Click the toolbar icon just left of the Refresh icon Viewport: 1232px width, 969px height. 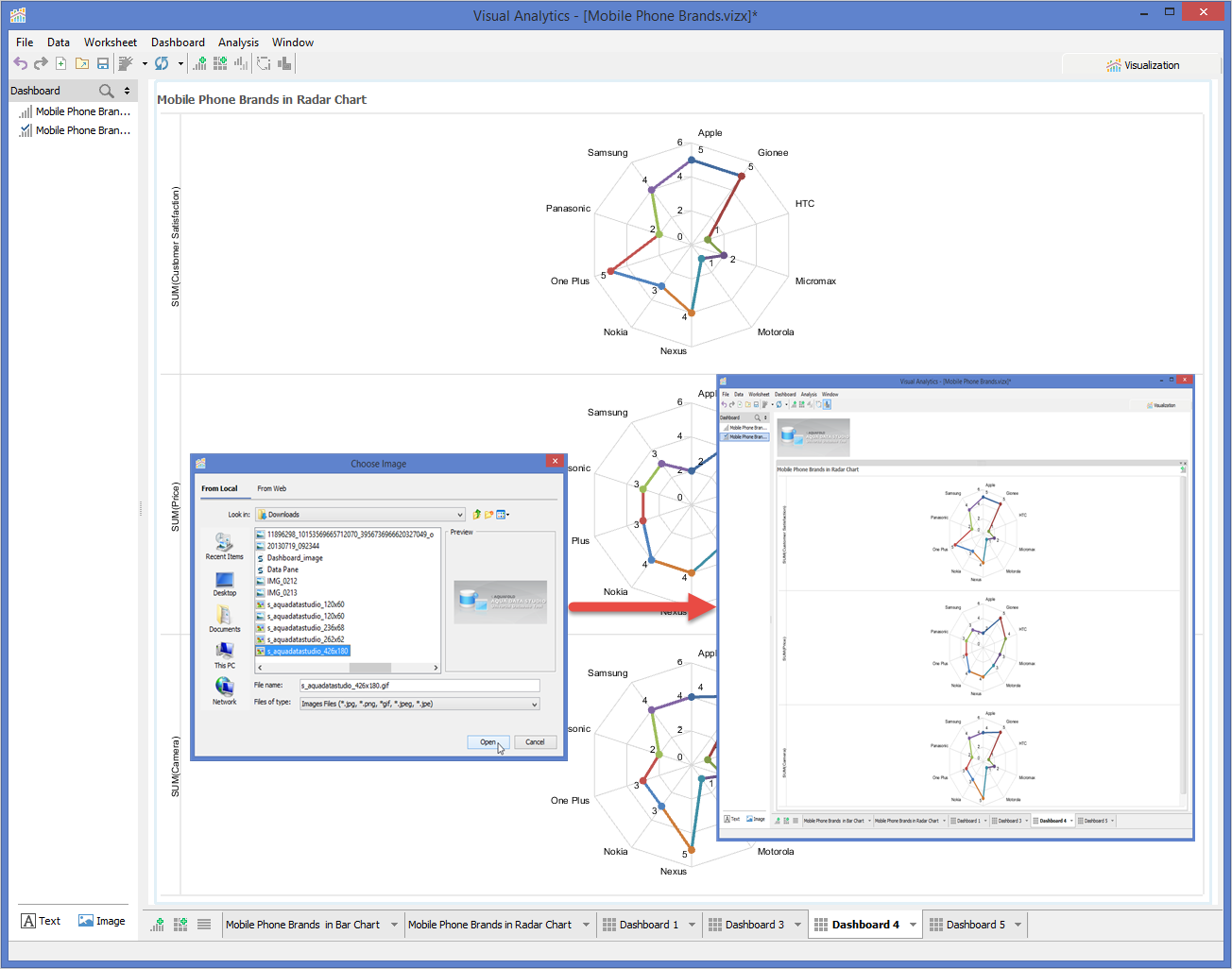pyautogui.click(x=125, y=63)
